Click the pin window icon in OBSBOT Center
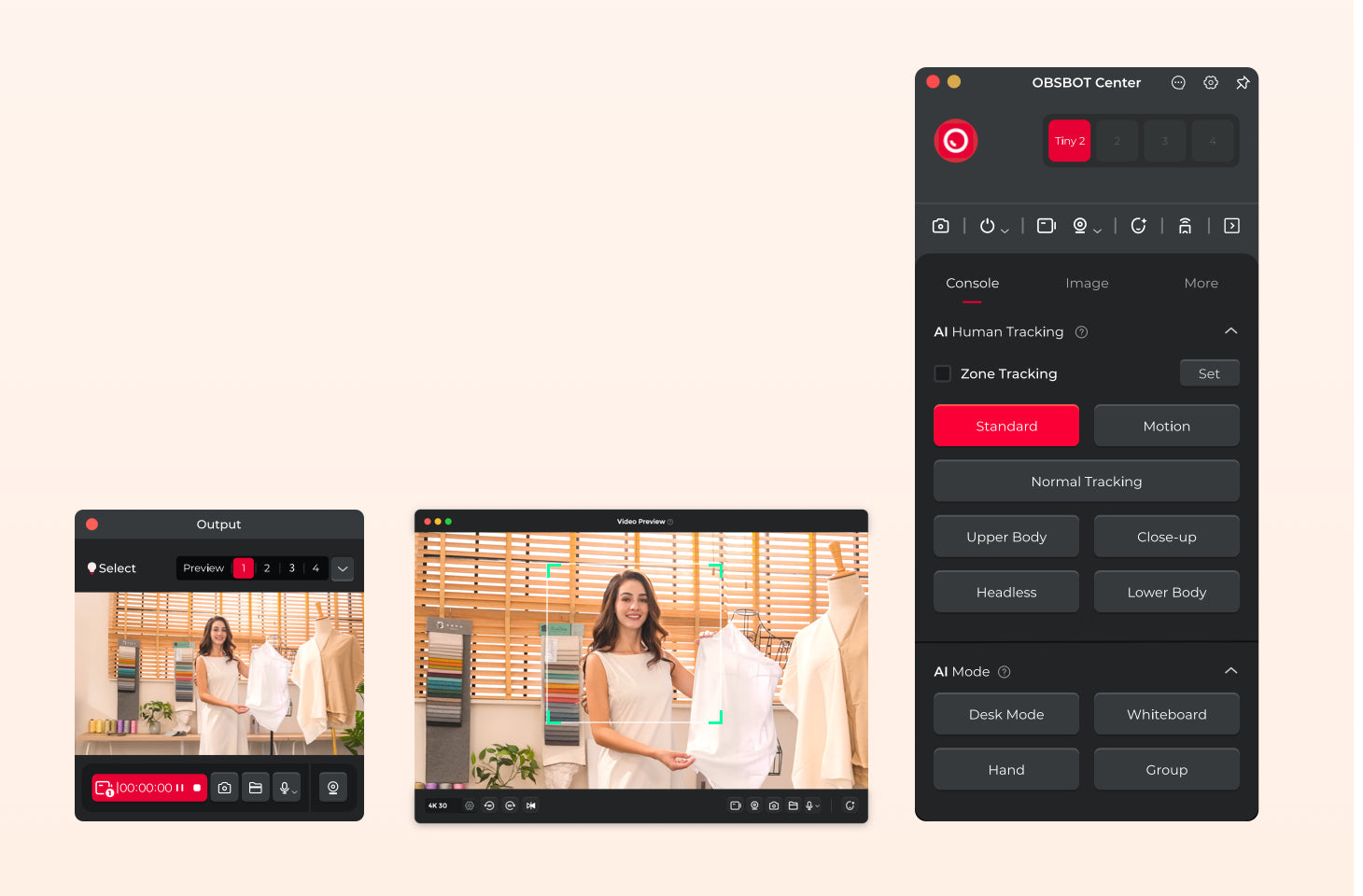This screenshot has height=896, width=1363. tap(1243, 83)
